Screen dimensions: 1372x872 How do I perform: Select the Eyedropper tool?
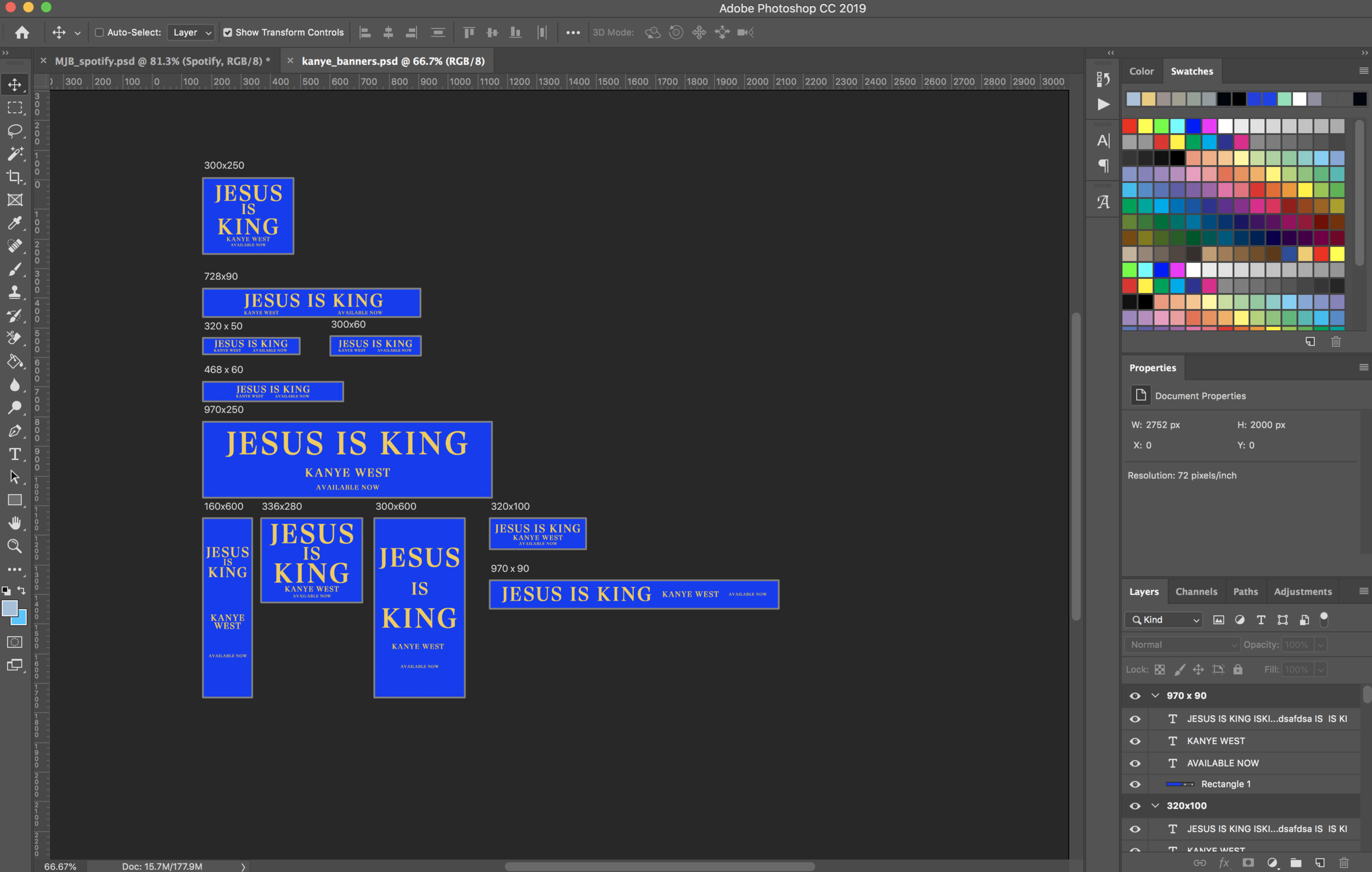coord(15,223)
